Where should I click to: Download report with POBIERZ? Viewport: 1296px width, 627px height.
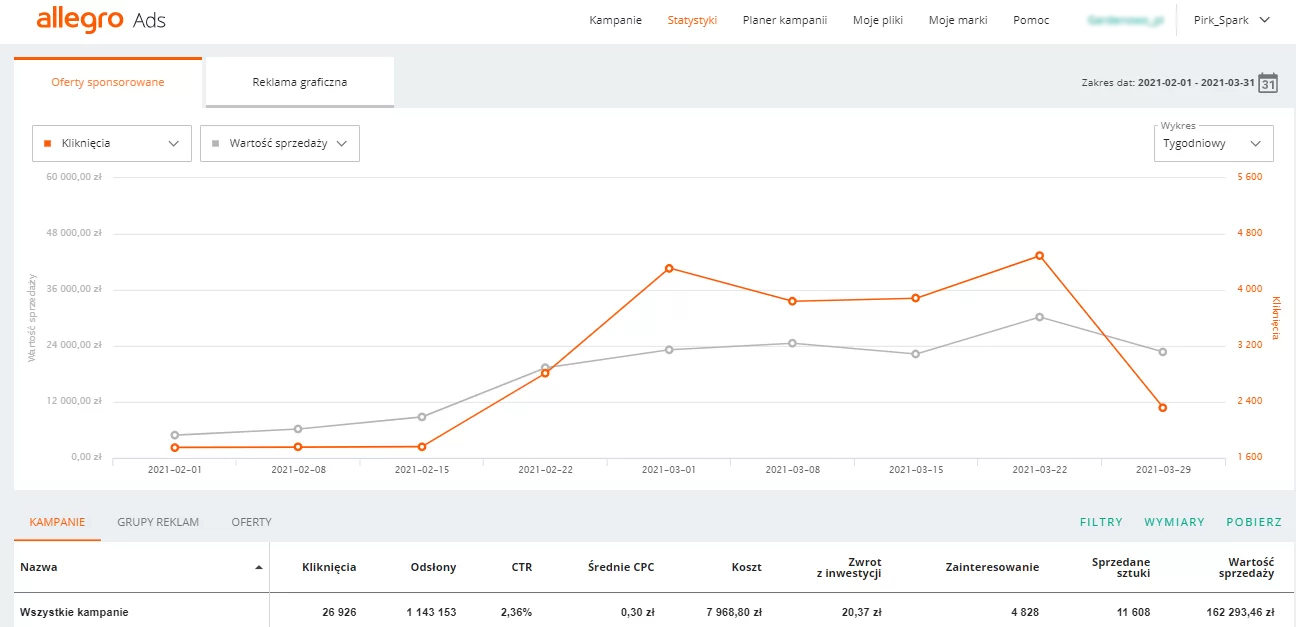click(1254, 522)
